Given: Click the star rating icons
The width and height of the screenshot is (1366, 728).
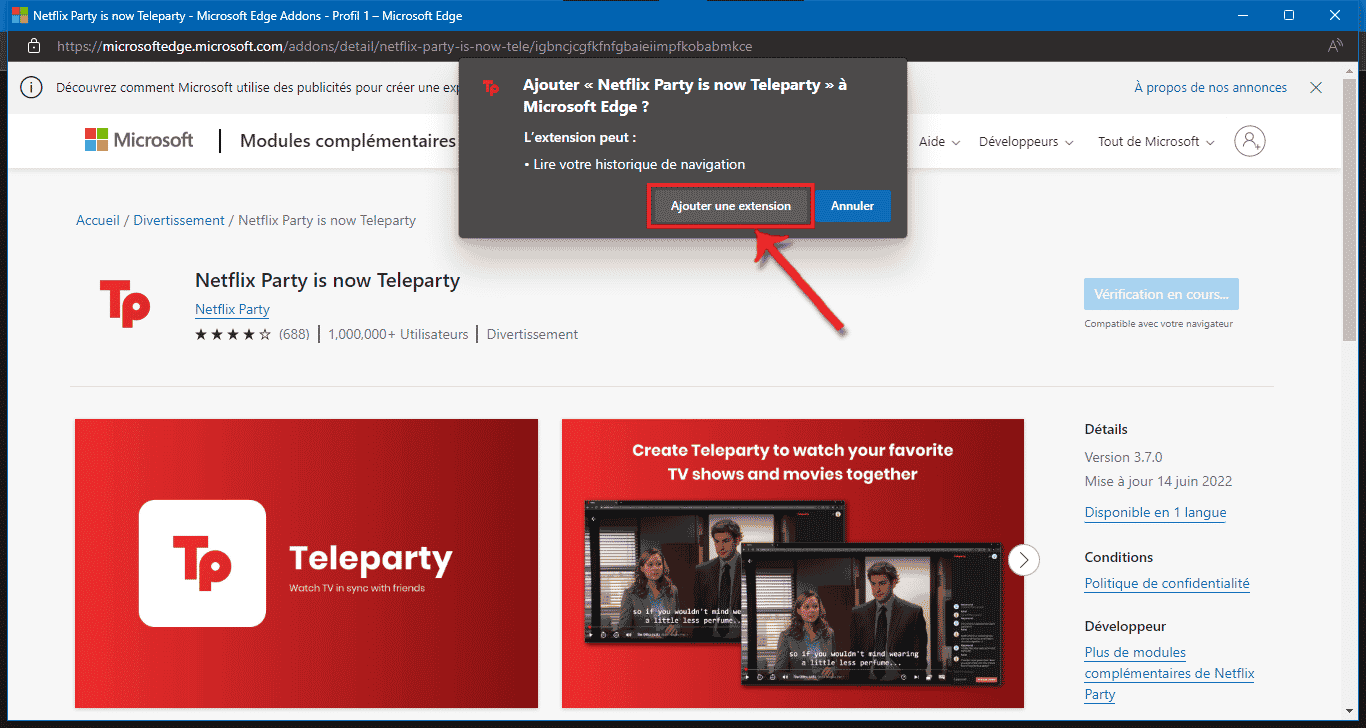Looking at the screenshot, I should point(233,334).
